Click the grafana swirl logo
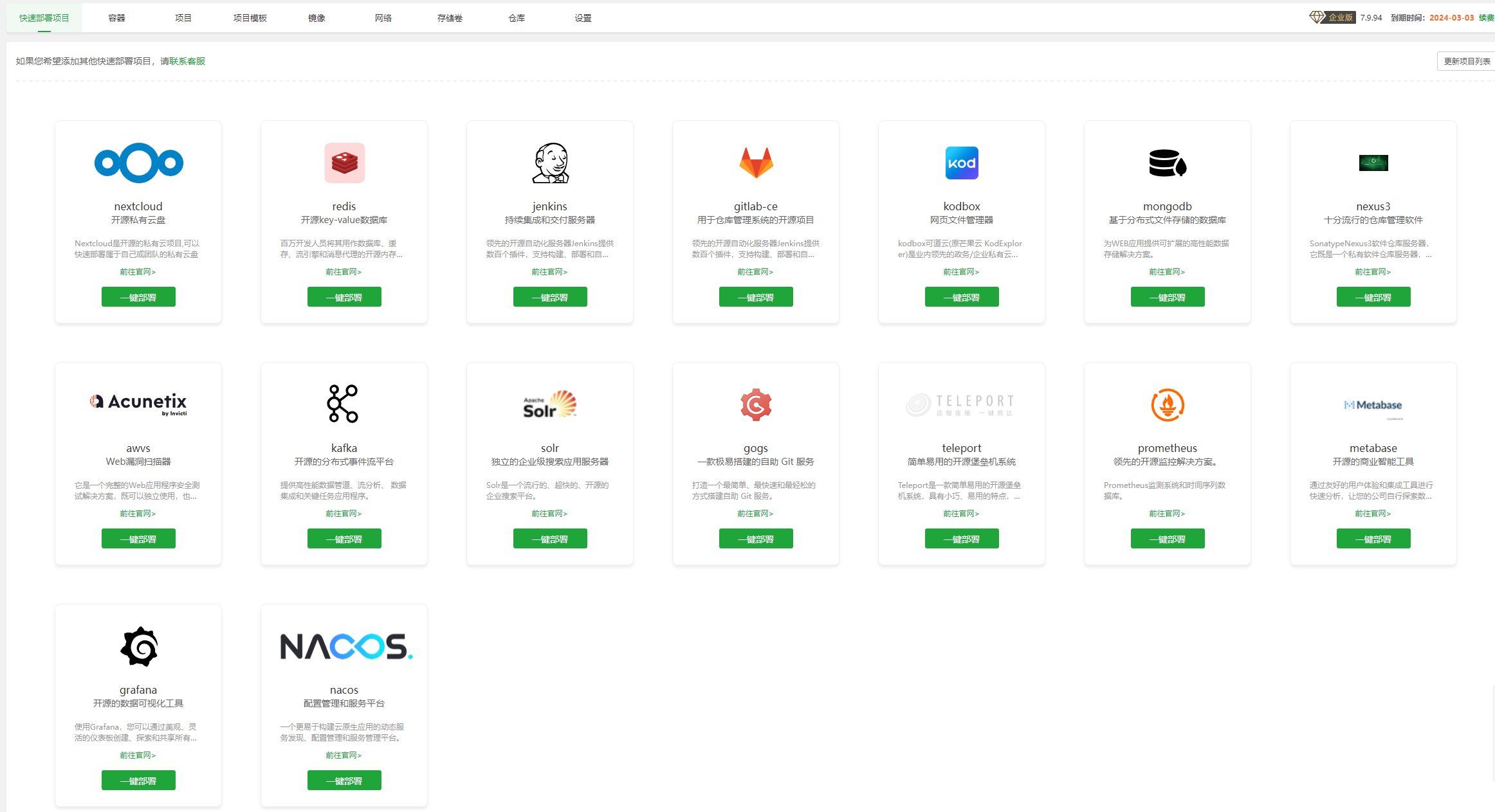Viewport: 1495px width, 812px height. (139, 646)
